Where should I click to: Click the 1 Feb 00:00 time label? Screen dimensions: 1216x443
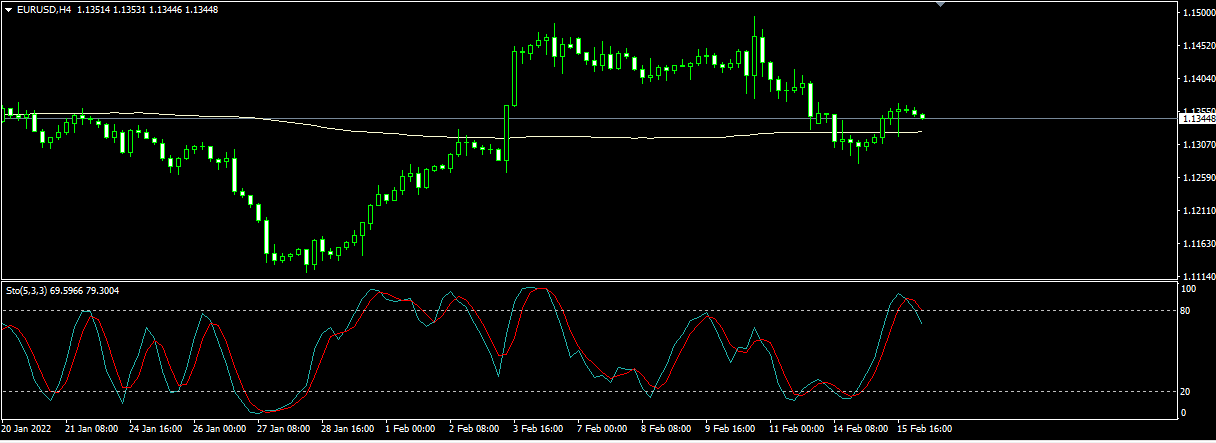pyautogui.click(x=409, y=429)
